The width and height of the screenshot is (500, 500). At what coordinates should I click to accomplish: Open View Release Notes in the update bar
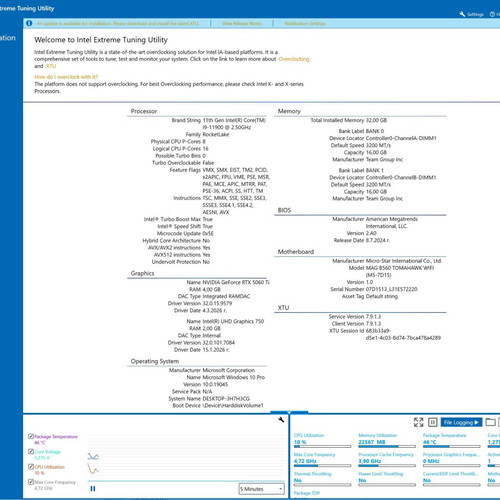(x=242, y=23)
